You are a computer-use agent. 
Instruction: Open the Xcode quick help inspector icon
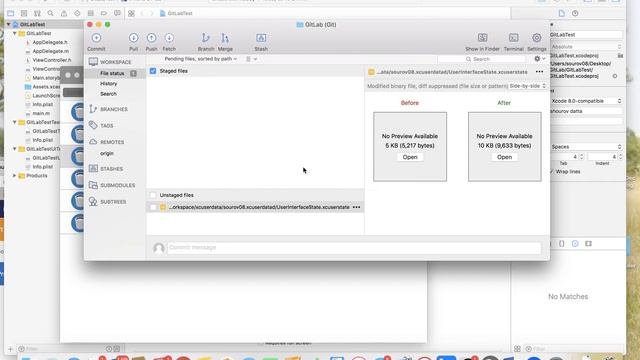point(575,13)
